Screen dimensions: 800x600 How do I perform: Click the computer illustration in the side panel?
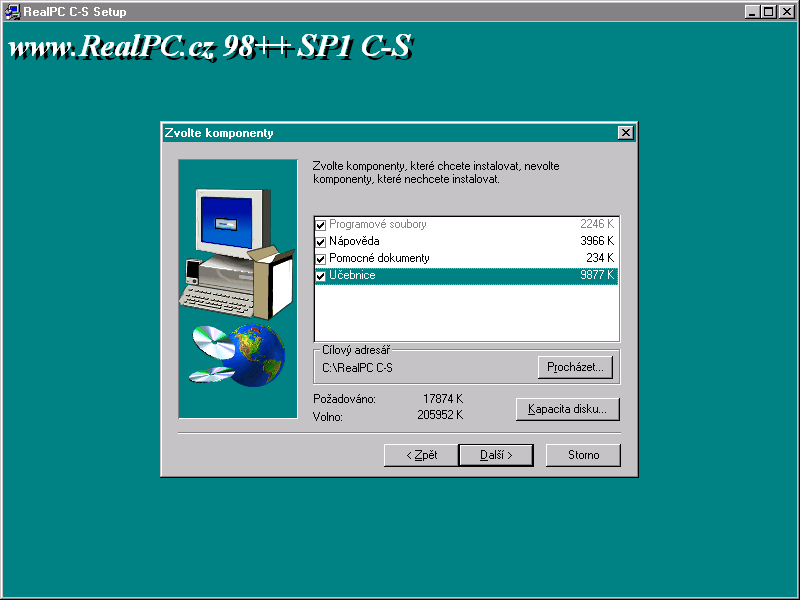230,250
